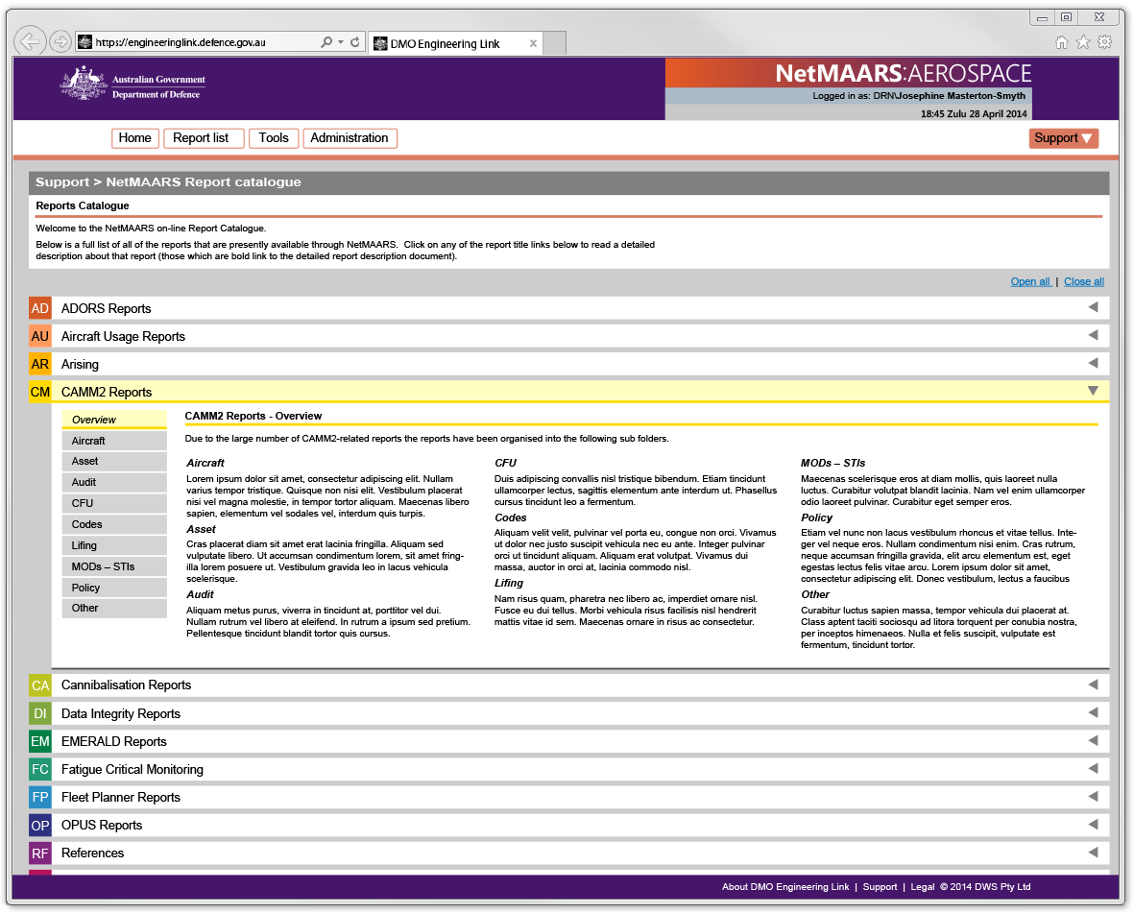Viewport: 1134px width, 914px height.
Task: Click the browser forward arrow button
Action: (x=61, y=42)
